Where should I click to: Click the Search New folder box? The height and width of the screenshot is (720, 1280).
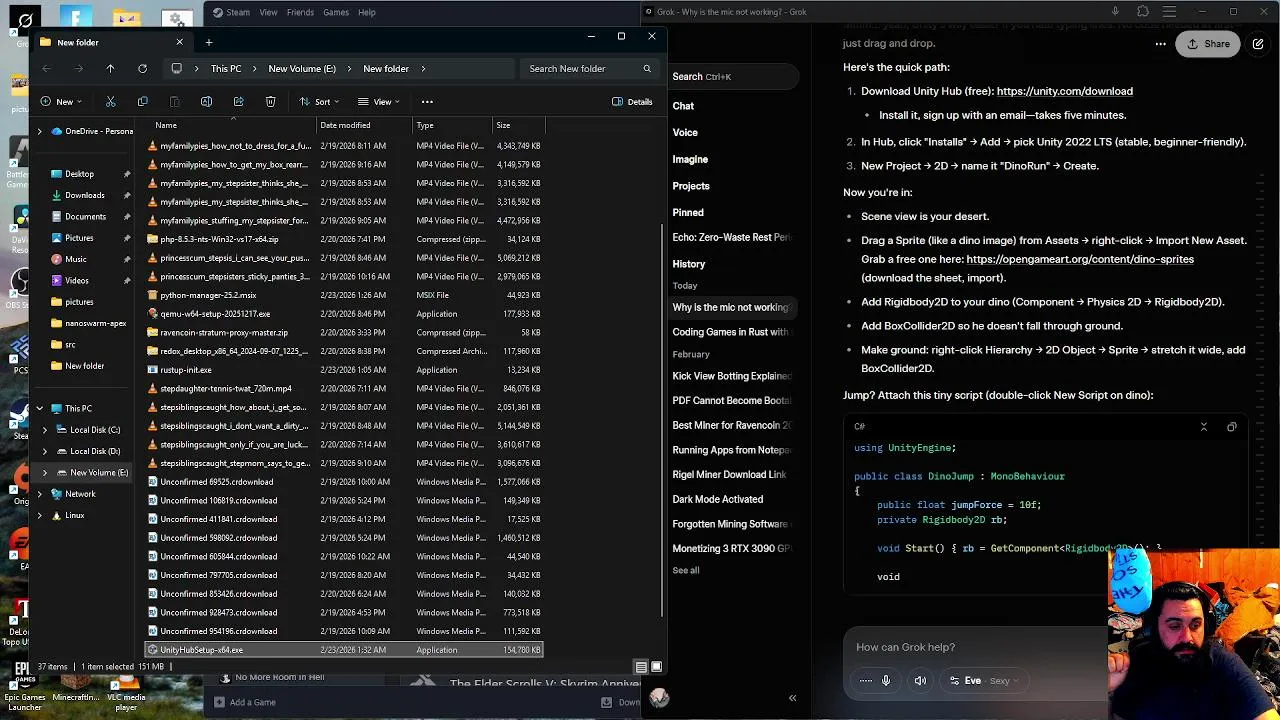coord(590,68)
